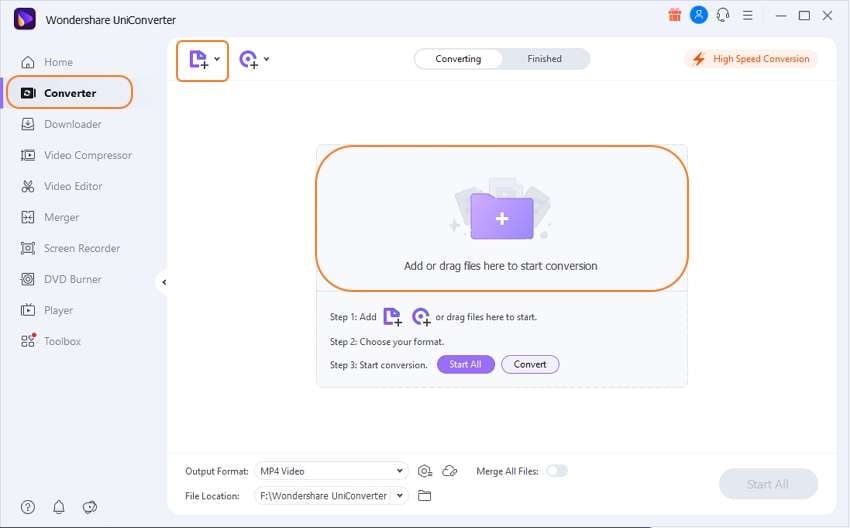Toggle Merge All Files switch
Viewport: 850px width, 528px height.
(557, 471)
